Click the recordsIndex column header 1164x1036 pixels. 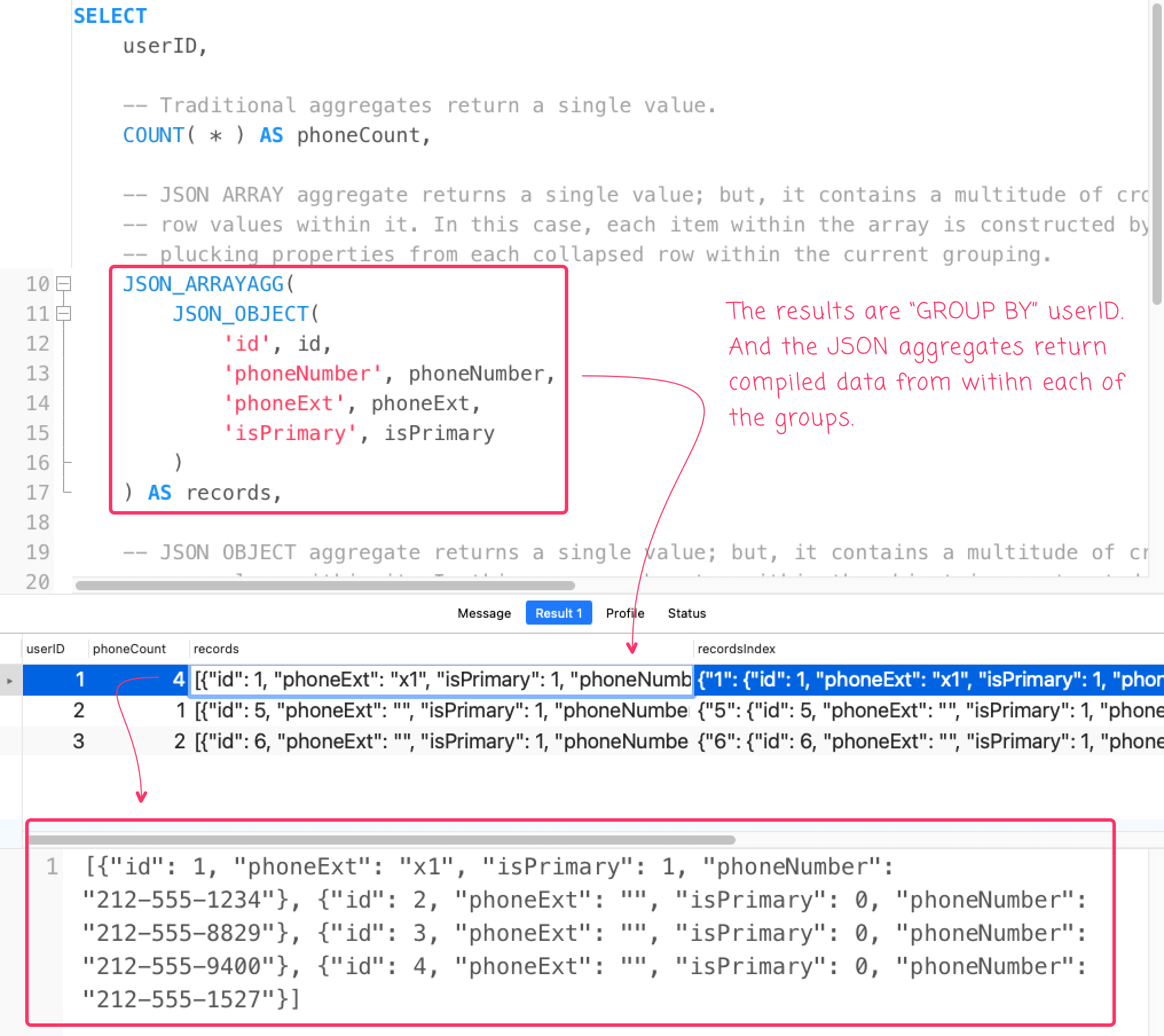[x=737, y=649]
